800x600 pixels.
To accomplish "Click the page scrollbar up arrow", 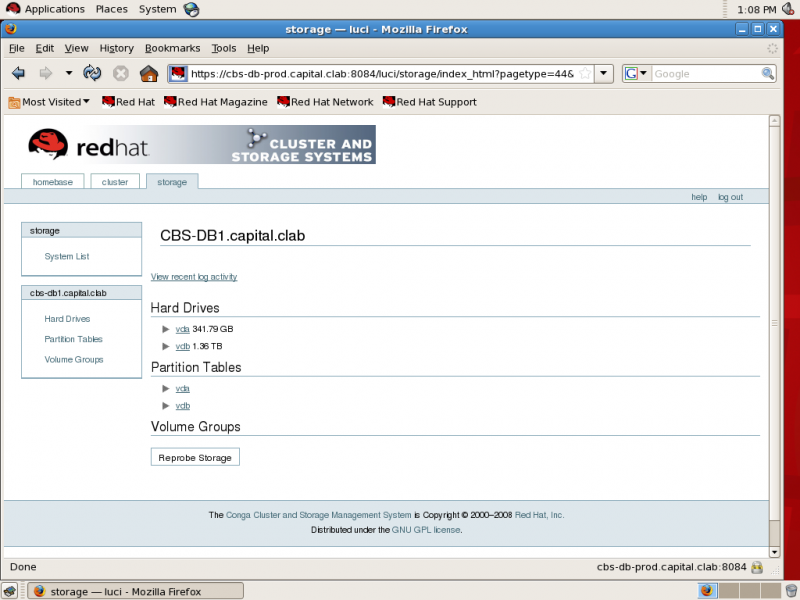I will pyautogui.click(x=774, y=120).
